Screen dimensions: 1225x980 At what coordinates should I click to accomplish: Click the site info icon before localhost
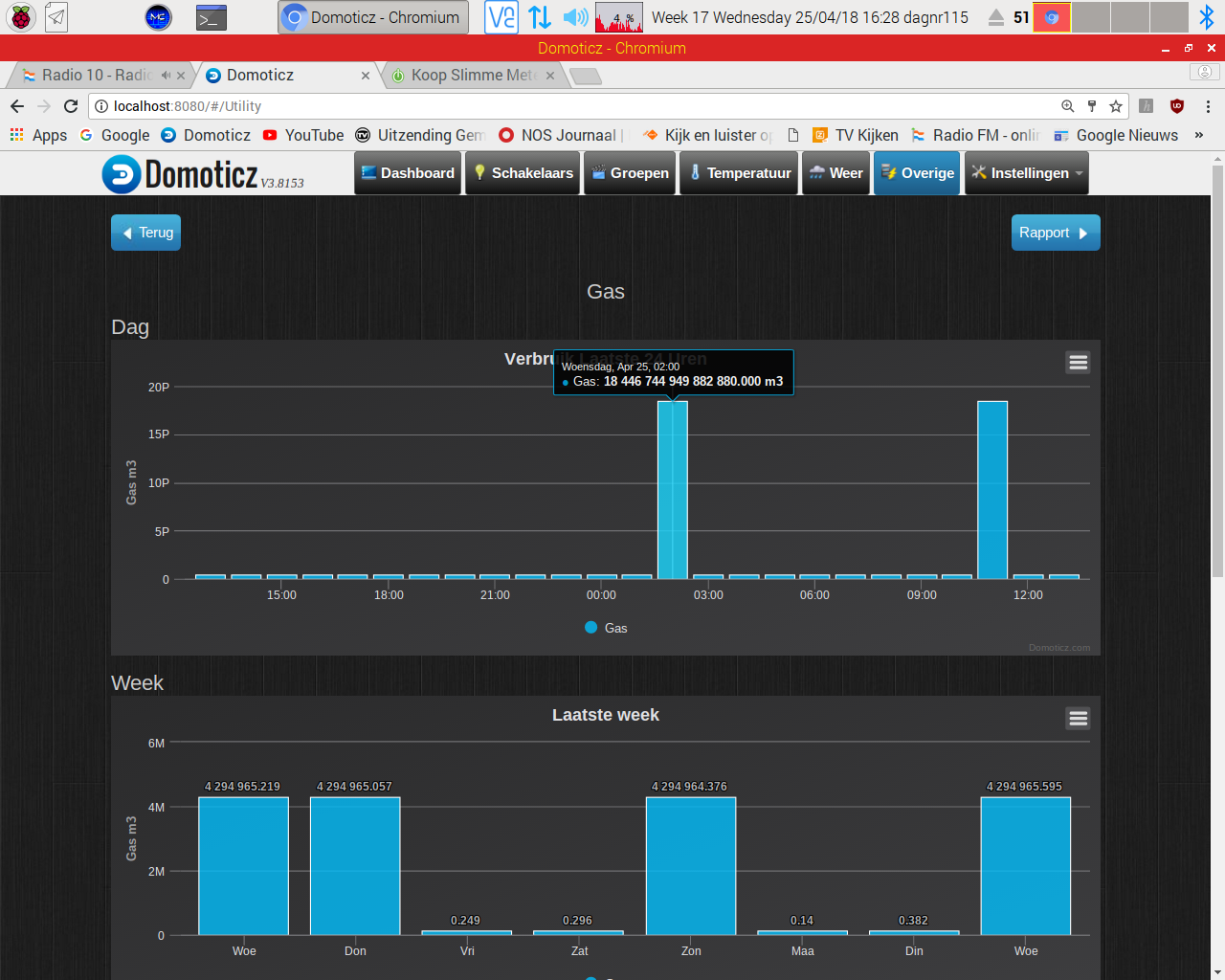(x=101, y=106)
